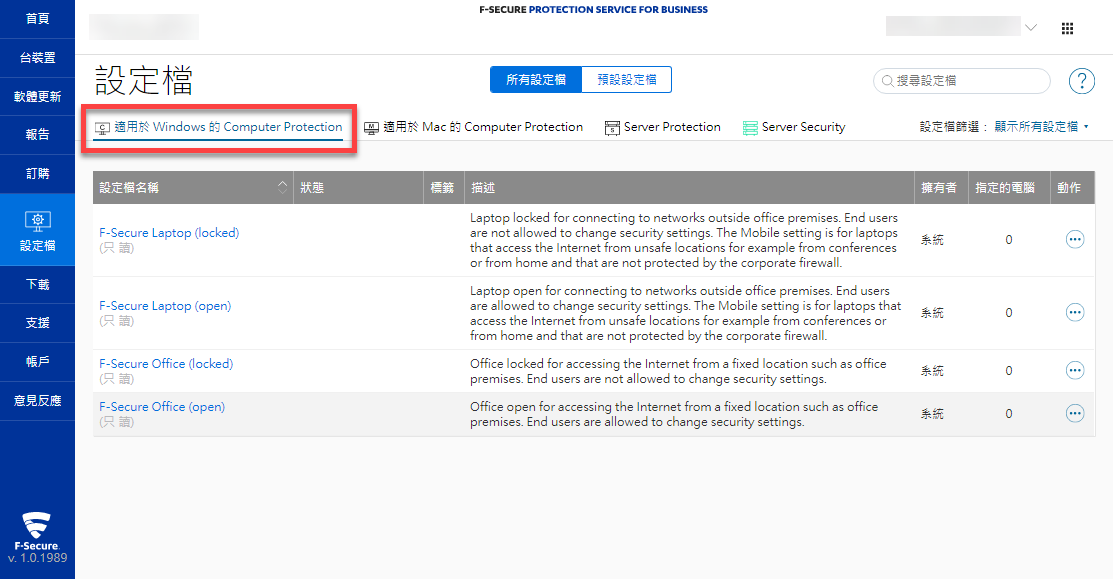Go to 軟體更新 in the sidebar

pyautogui.click(x=37, y=97)
